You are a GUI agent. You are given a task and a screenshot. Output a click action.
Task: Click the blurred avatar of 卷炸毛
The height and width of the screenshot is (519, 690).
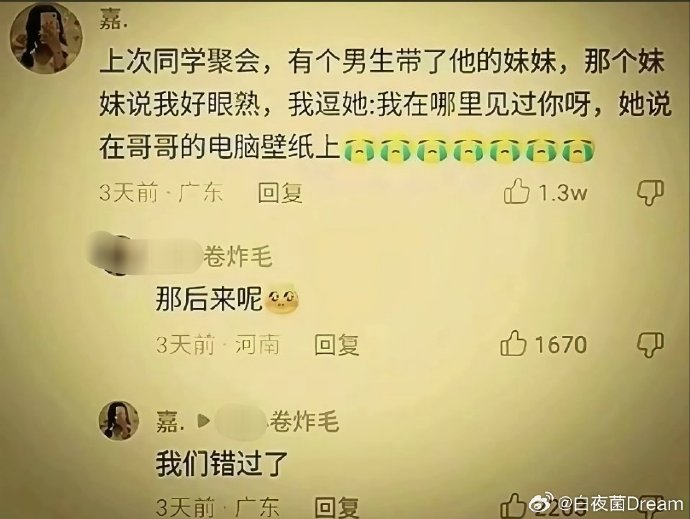pos(114,254)
